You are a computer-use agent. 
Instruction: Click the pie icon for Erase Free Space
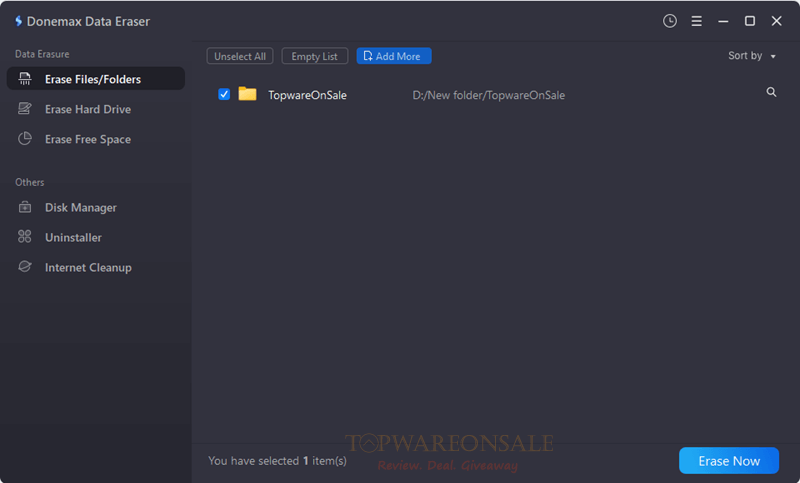point(24,139)
